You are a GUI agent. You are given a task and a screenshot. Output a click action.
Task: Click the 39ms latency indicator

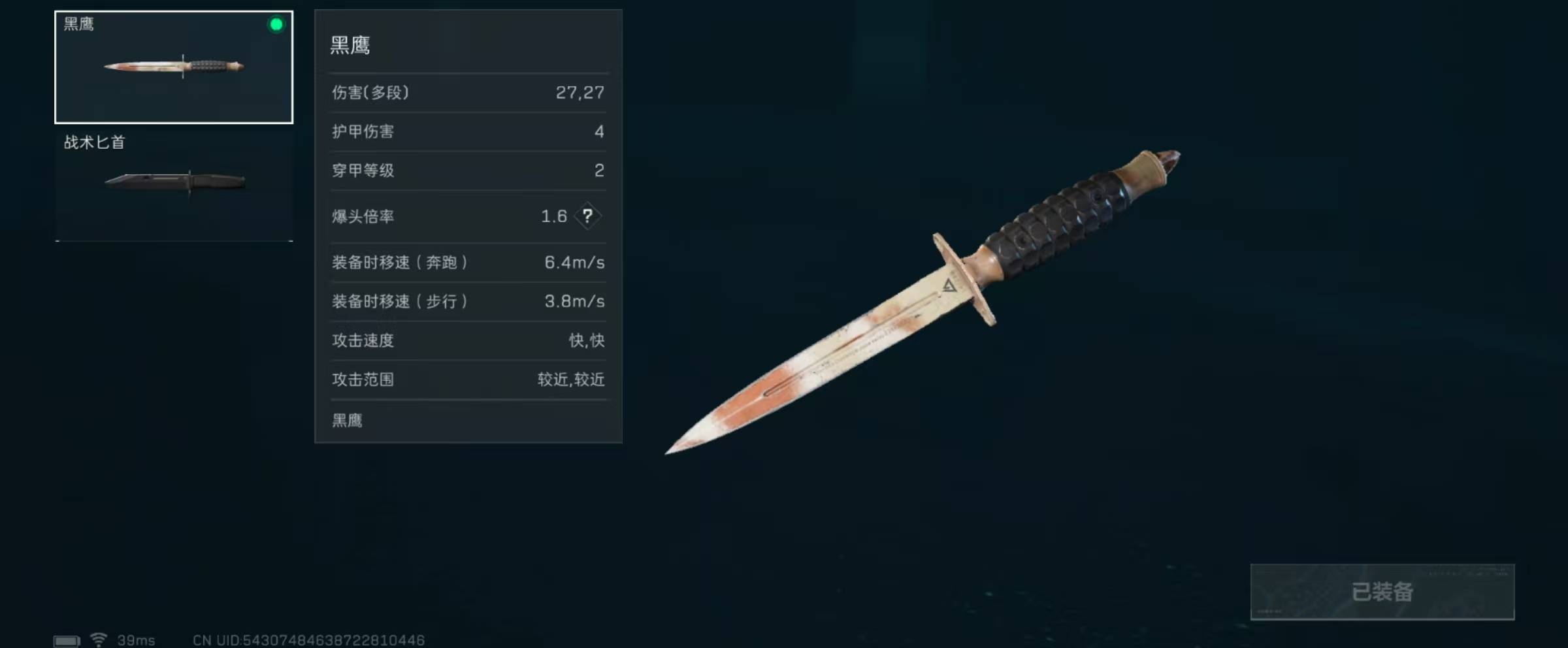136,641
